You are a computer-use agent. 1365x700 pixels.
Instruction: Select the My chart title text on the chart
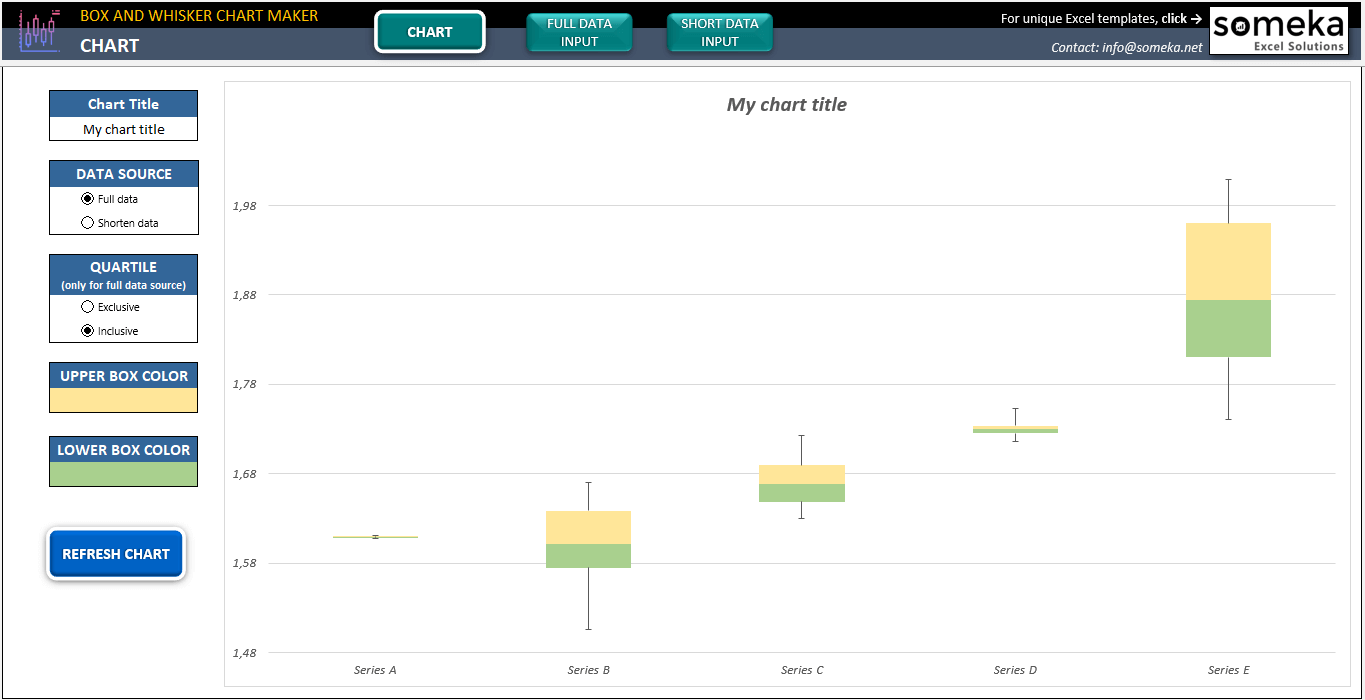click(x=786, y=104)
